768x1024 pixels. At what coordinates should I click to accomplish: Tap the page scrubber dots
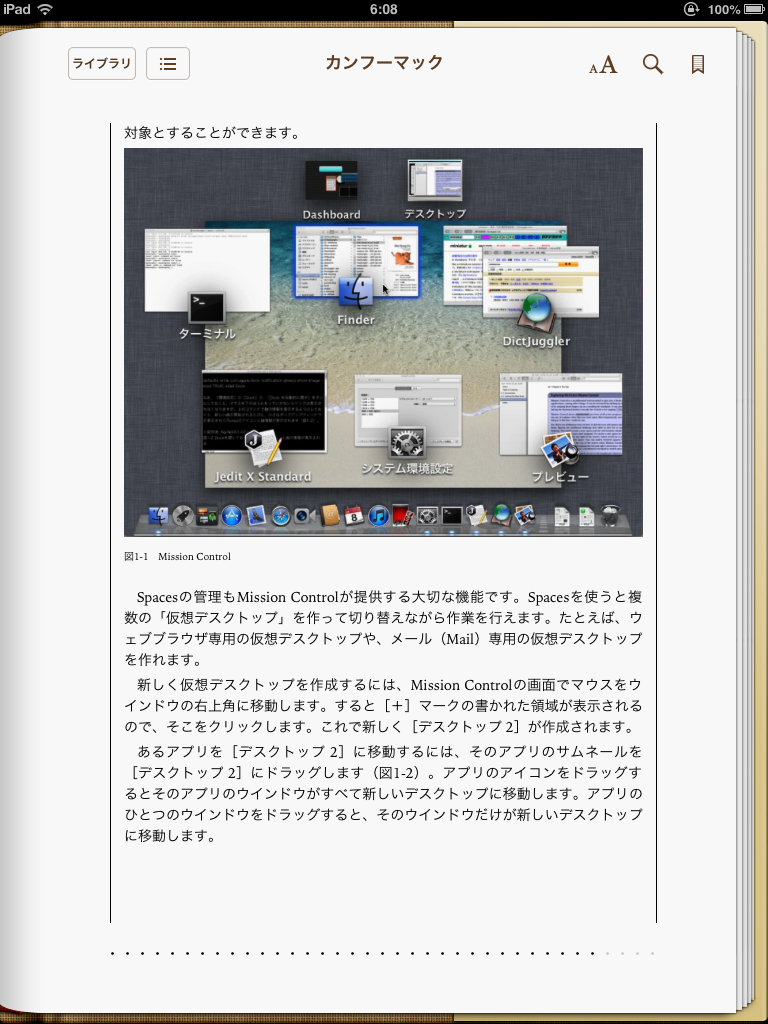pos(383,953)
